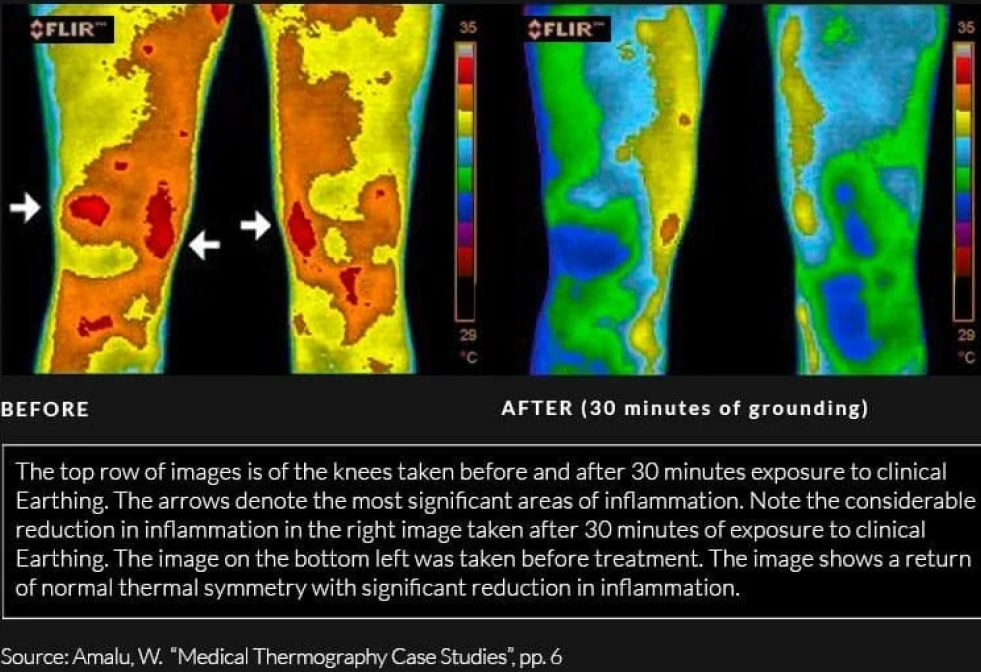This screenshot has height=672, width=981.
Task: Click the BEFORE caption label
Action: (x=45, y=409)
